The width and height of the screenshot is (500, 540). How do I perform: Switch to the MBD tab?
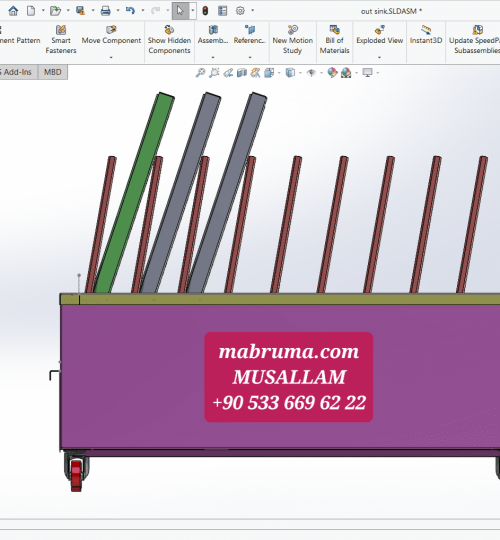click(53, 72)
